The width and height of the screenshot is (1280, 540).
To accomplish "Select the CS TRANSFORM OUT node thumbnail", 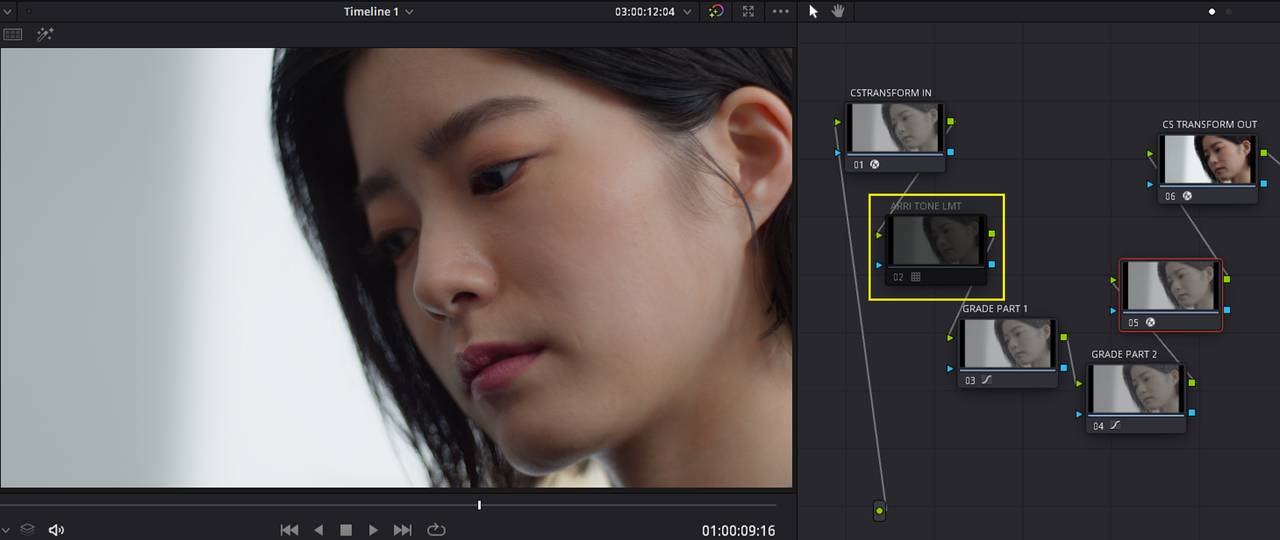I will pyautogui.click(x=1208, y=159).
